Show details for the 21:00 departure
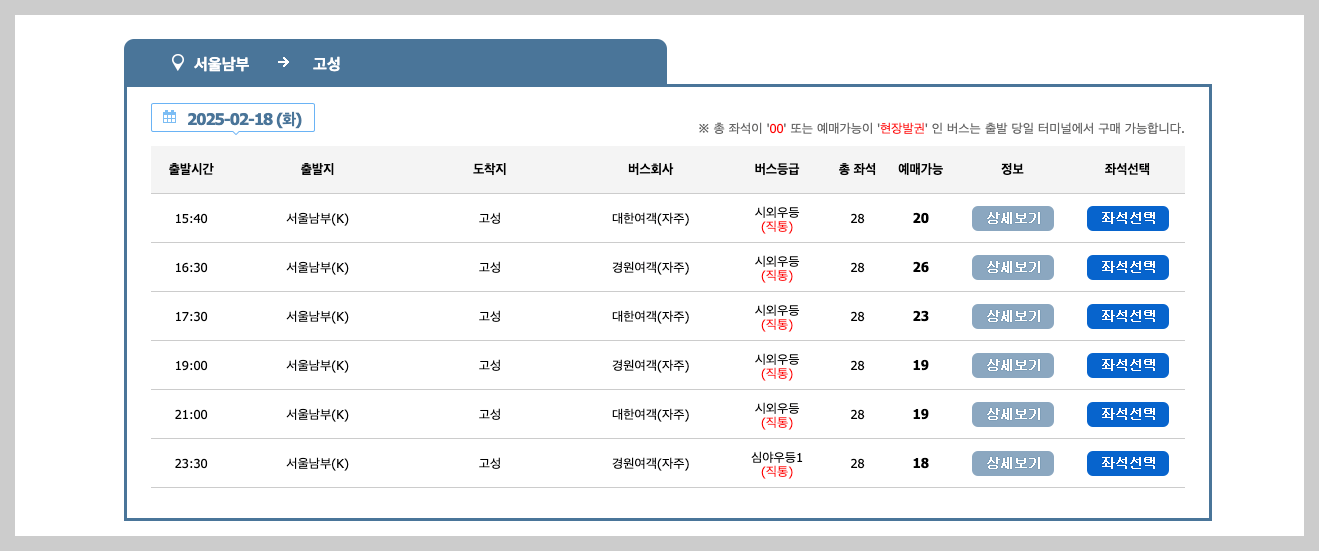The width and height of the screenshot is (1319, 551). point(1013,414)
